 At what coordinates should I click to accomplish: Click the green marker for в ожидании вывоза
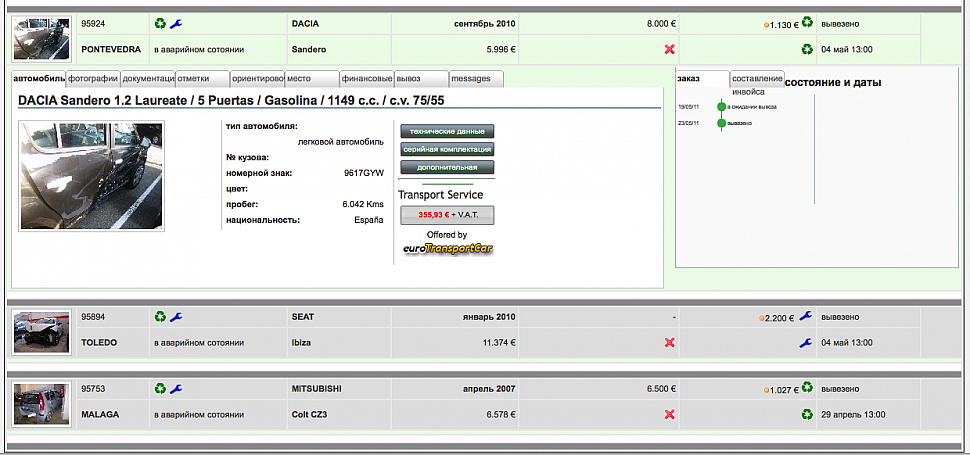[x=721, y=107]
